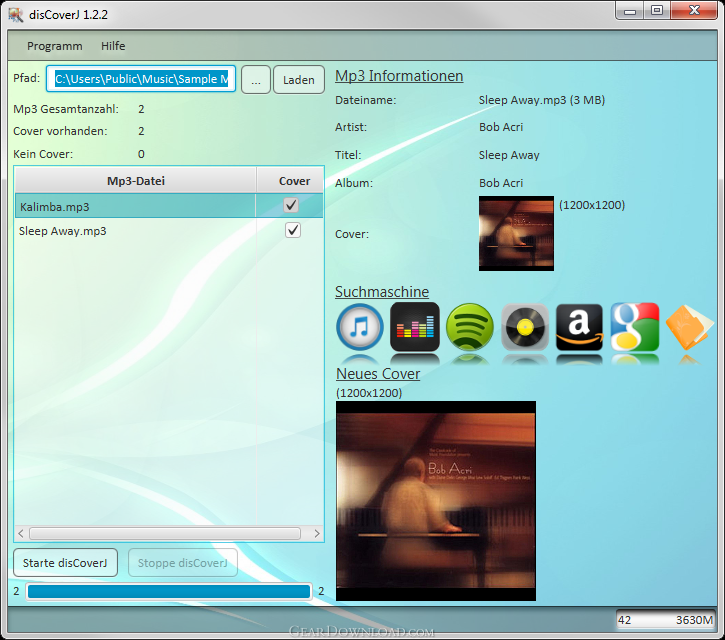Select the Google search engine icon
The height and width of the screenshot is (640, 725).
tap(635, 327)
